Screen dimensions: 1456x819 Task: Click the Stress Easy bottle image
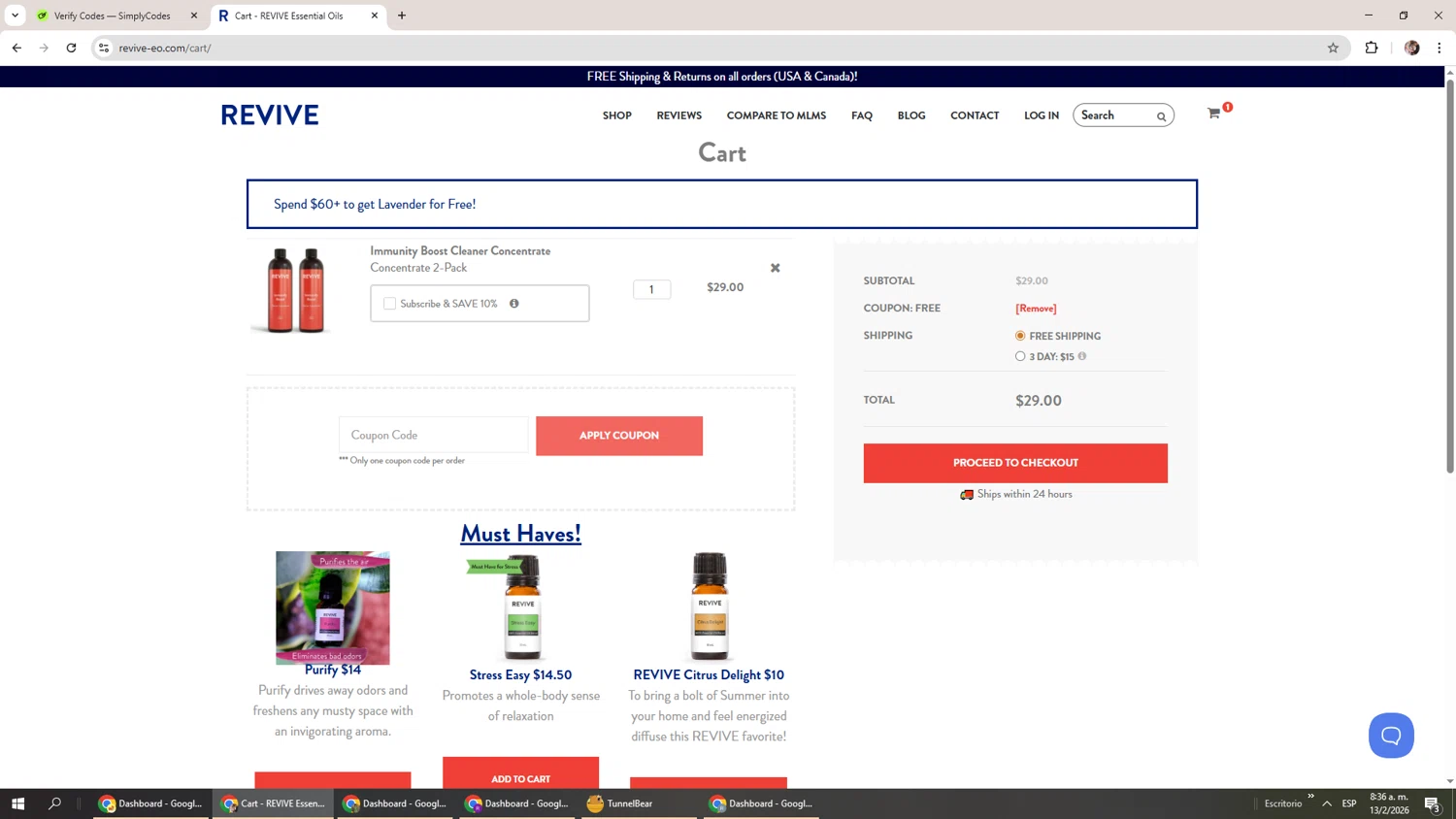[x=521, y=606]
